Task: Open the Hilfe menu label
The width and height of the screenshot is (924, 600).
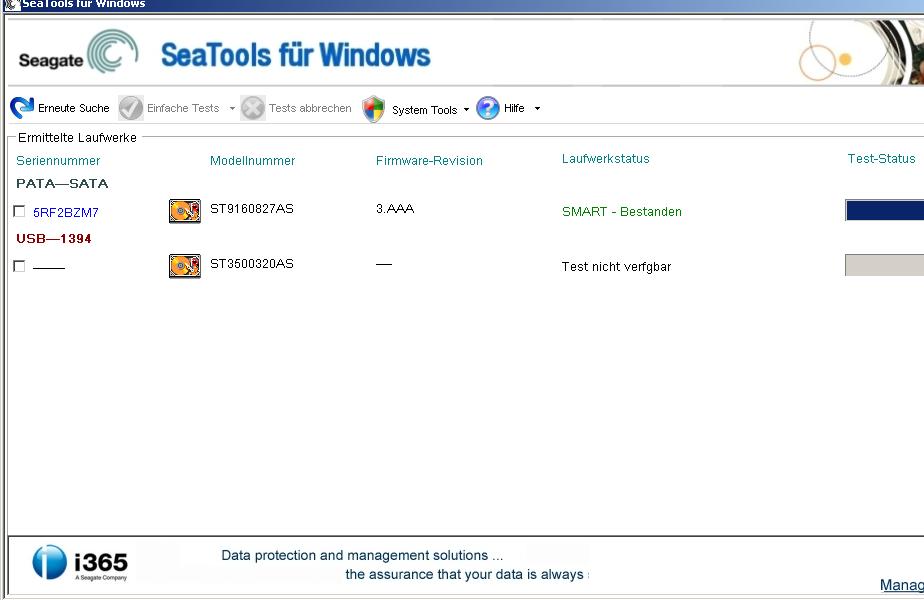Action: pos(514,108)
